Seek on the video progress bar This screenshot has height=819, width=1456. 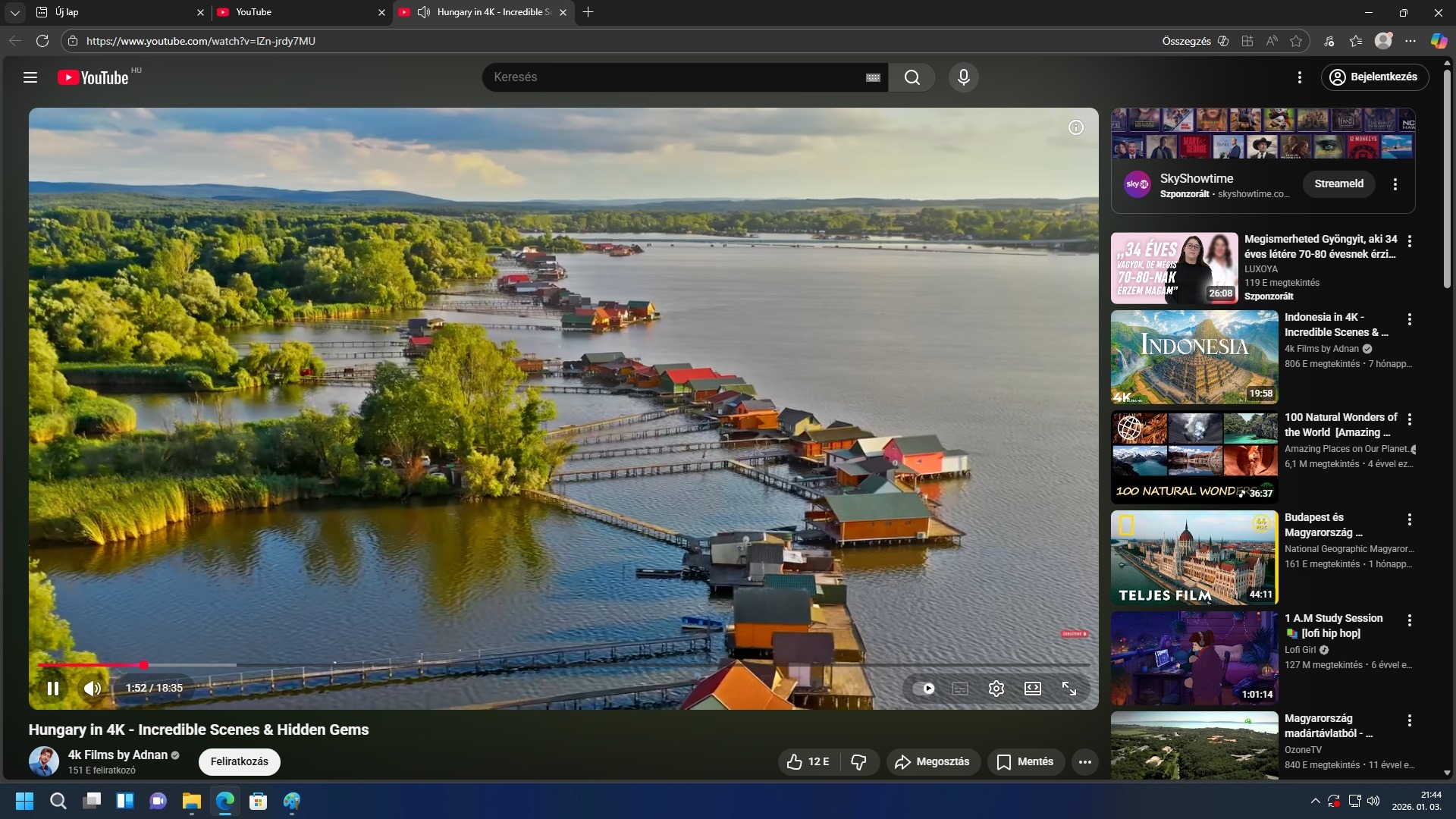531,665
